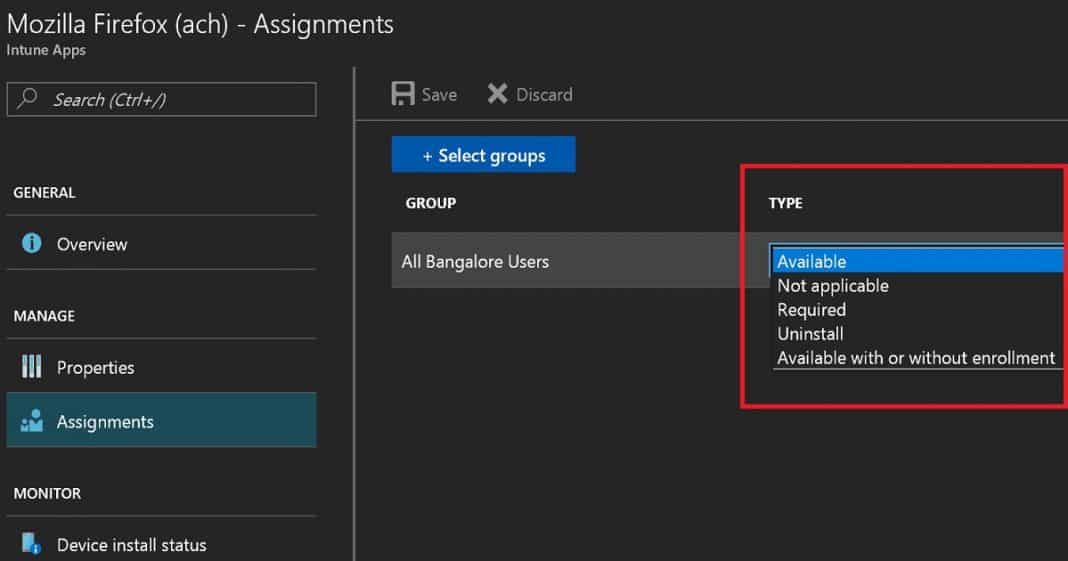Click the search magnifier icon

pyautogui.click(x=27, y=98)
